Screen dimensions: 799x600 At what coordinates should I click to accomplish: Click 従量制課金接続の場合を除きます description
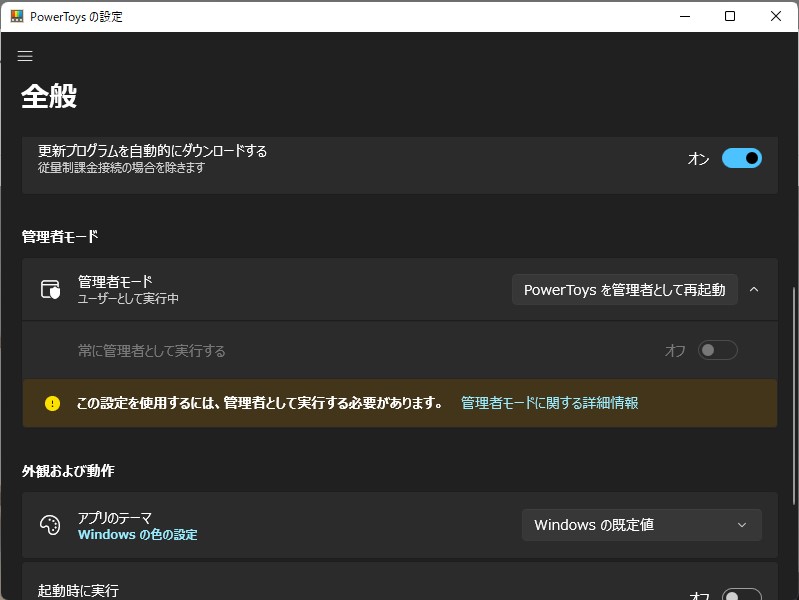click(x=121, y=168)
